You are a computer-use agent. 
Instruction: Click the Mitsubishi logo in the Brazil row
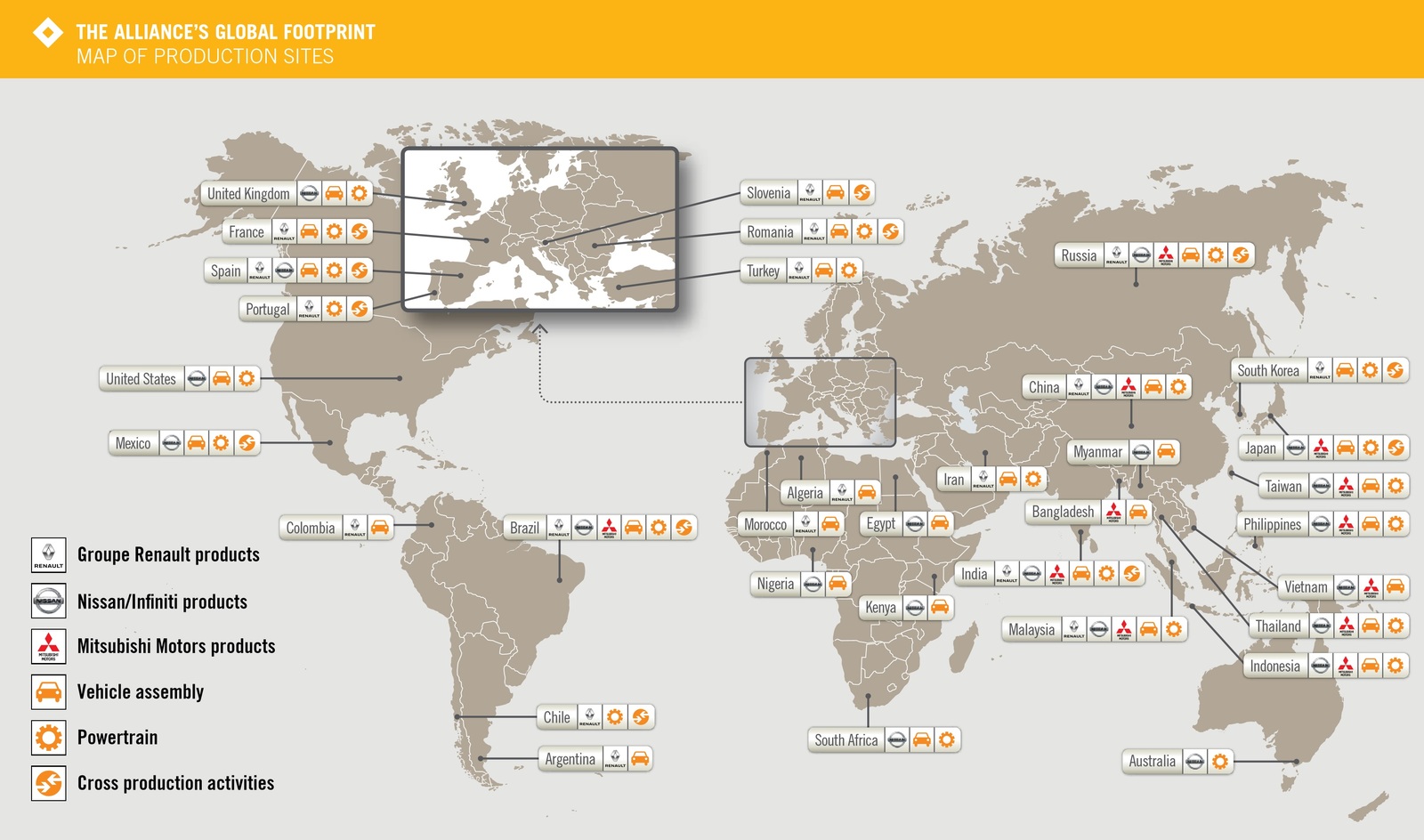point(609,527)
